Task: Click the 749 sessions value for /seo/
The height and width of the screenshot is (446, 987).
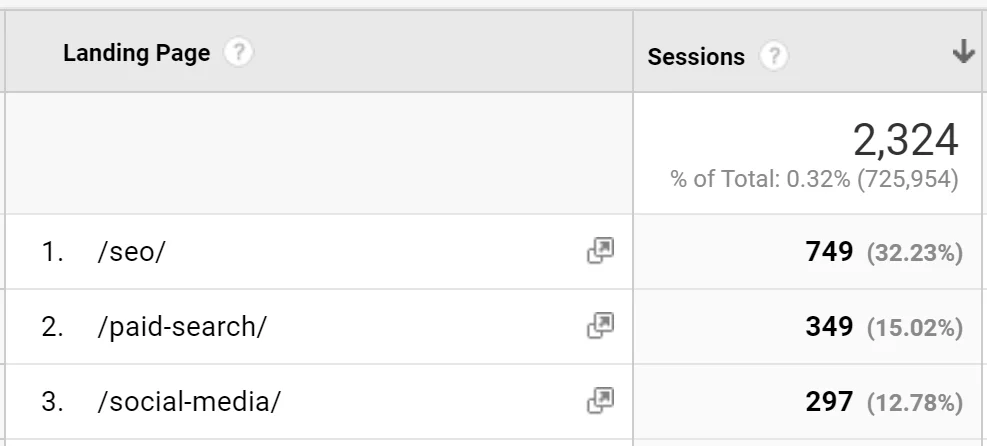Action: 829,253
